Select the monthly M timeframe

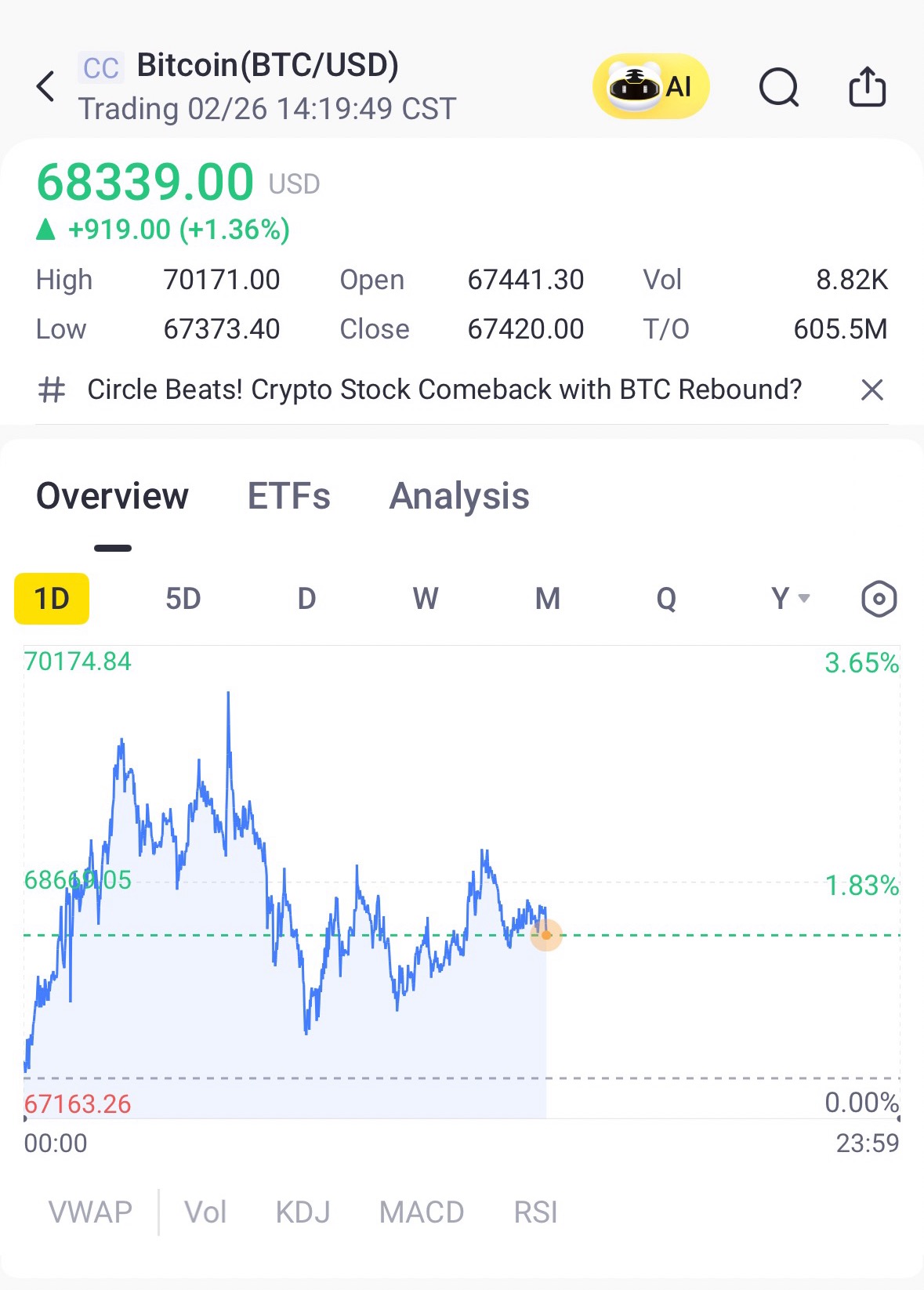[547, 600]
